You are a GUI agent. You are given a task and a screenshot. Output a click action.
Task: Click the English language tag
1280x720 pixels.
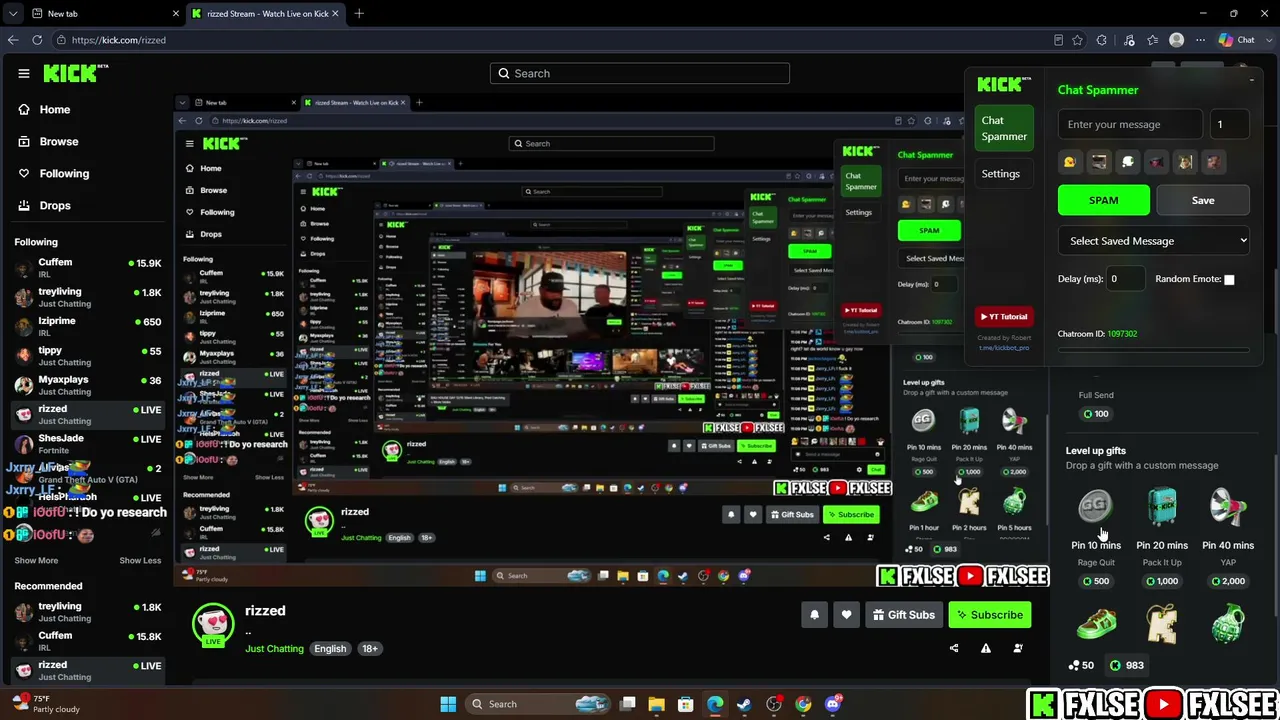click(x=330, y=648)
